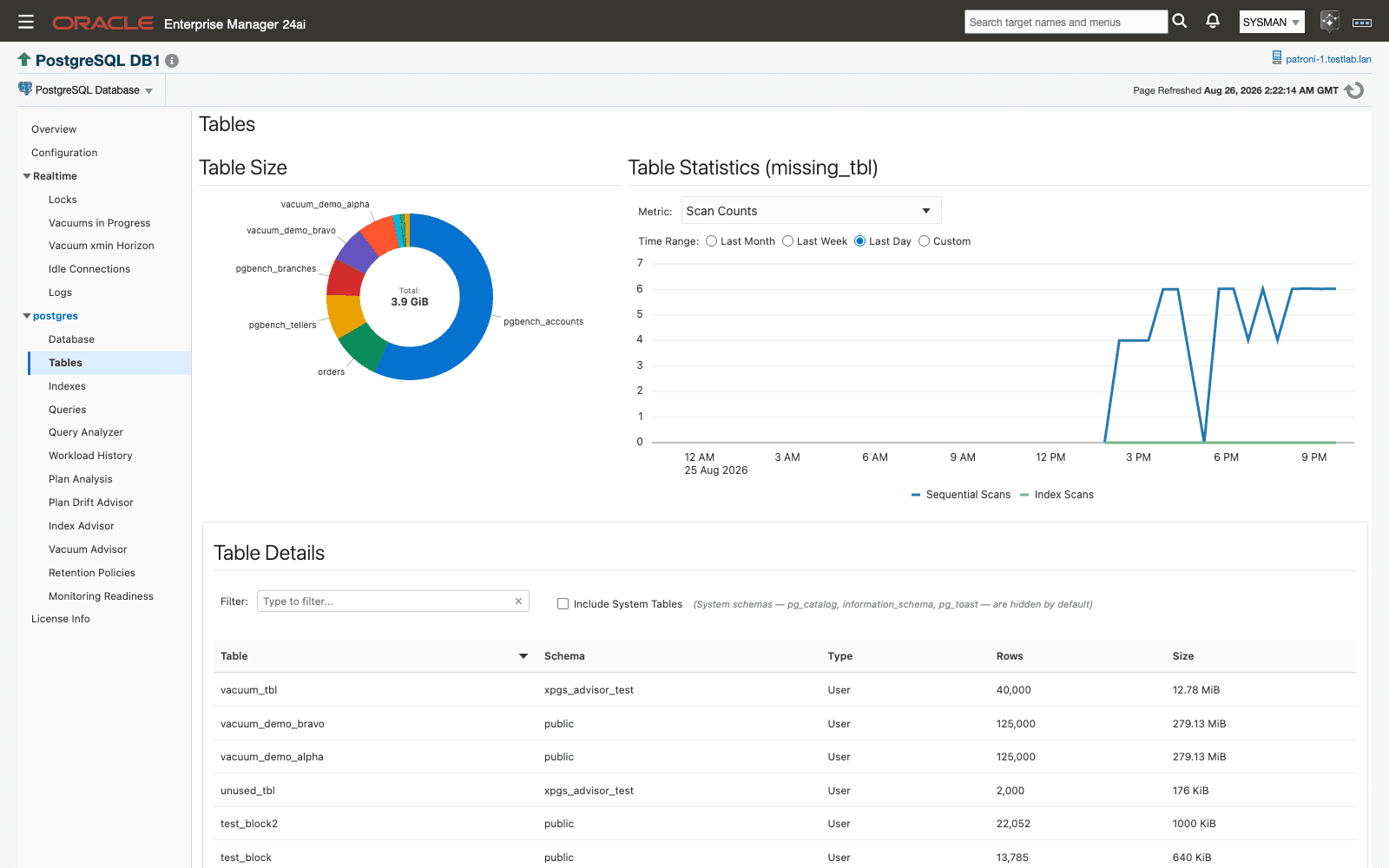Open the Vacuum Advisor page
Screen dimensions: 1389x868
click(x=88, y=549)
